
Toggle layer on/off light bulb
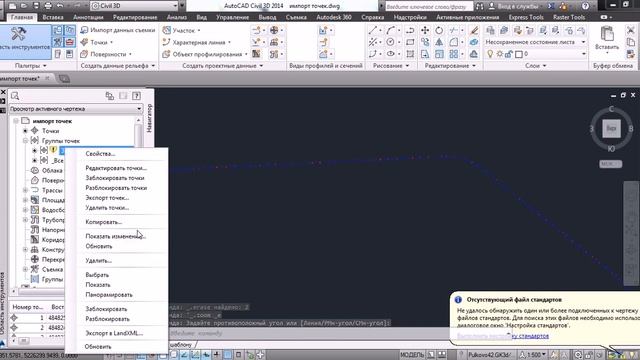point(490,54)
